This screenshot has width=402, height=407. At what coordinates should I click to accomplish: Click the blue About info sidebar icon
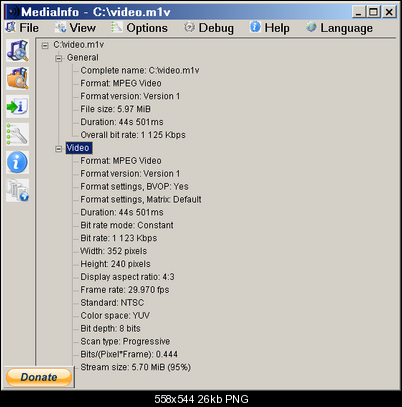point(17,162)
